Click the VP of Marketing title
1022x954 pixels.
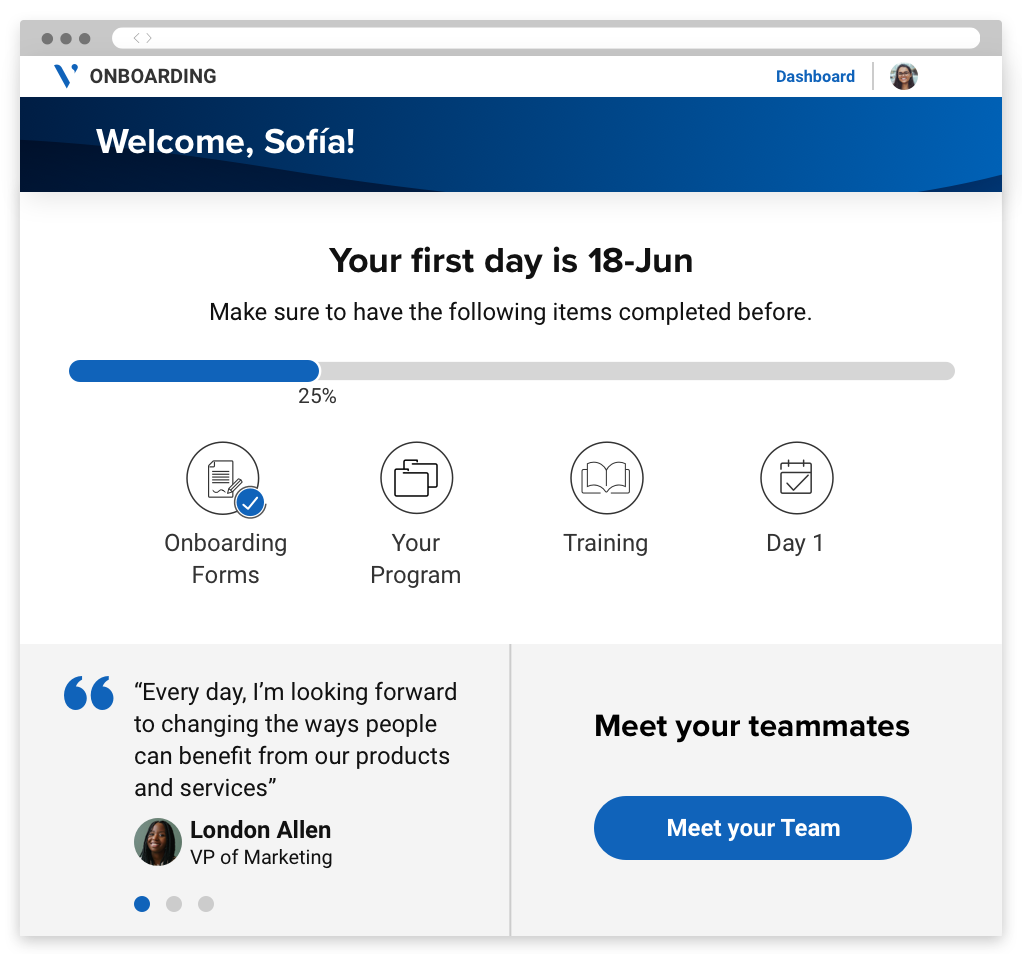point(261,857)
